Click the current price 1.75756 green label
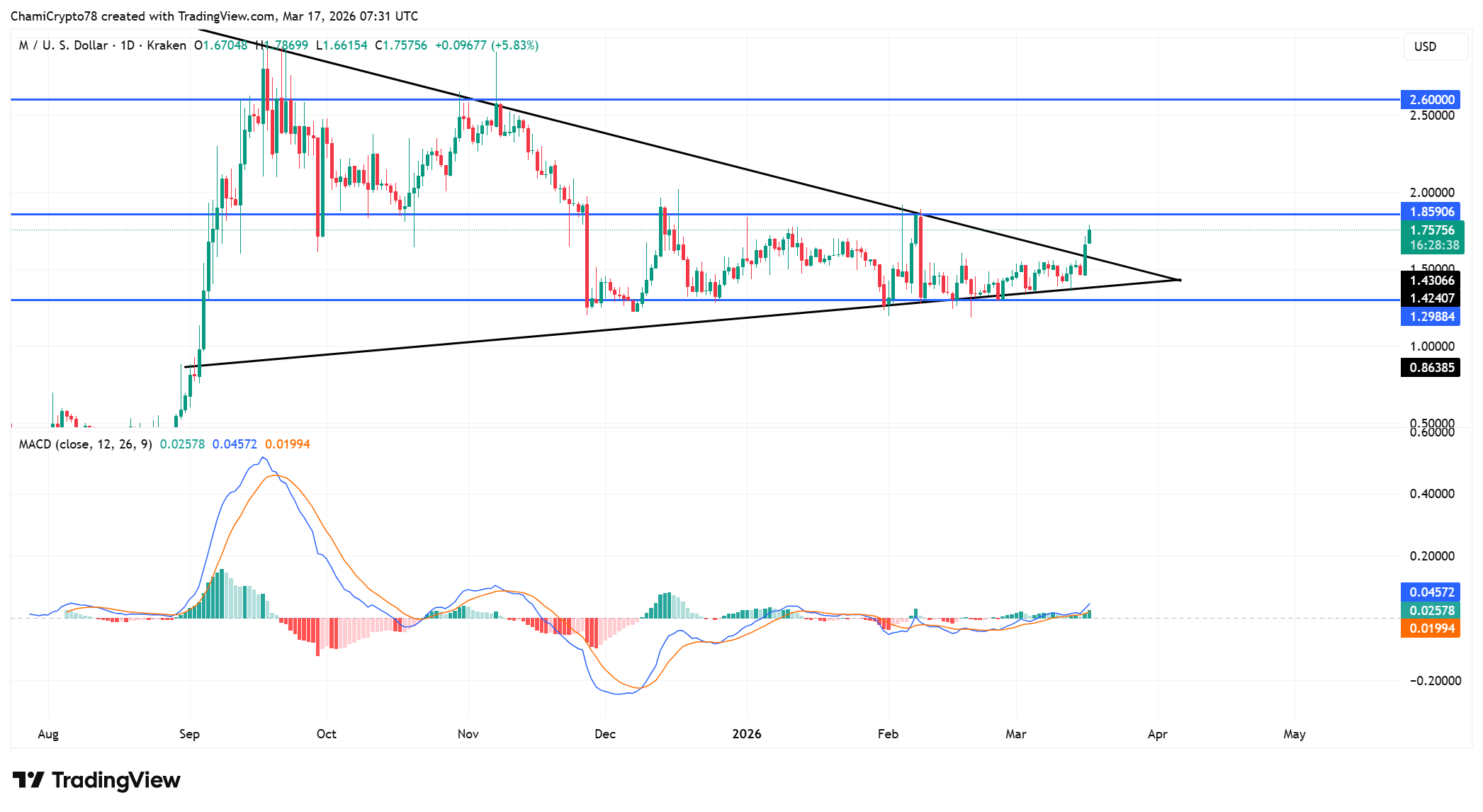Screen dimensions: 1483x812 (1431, 230)
